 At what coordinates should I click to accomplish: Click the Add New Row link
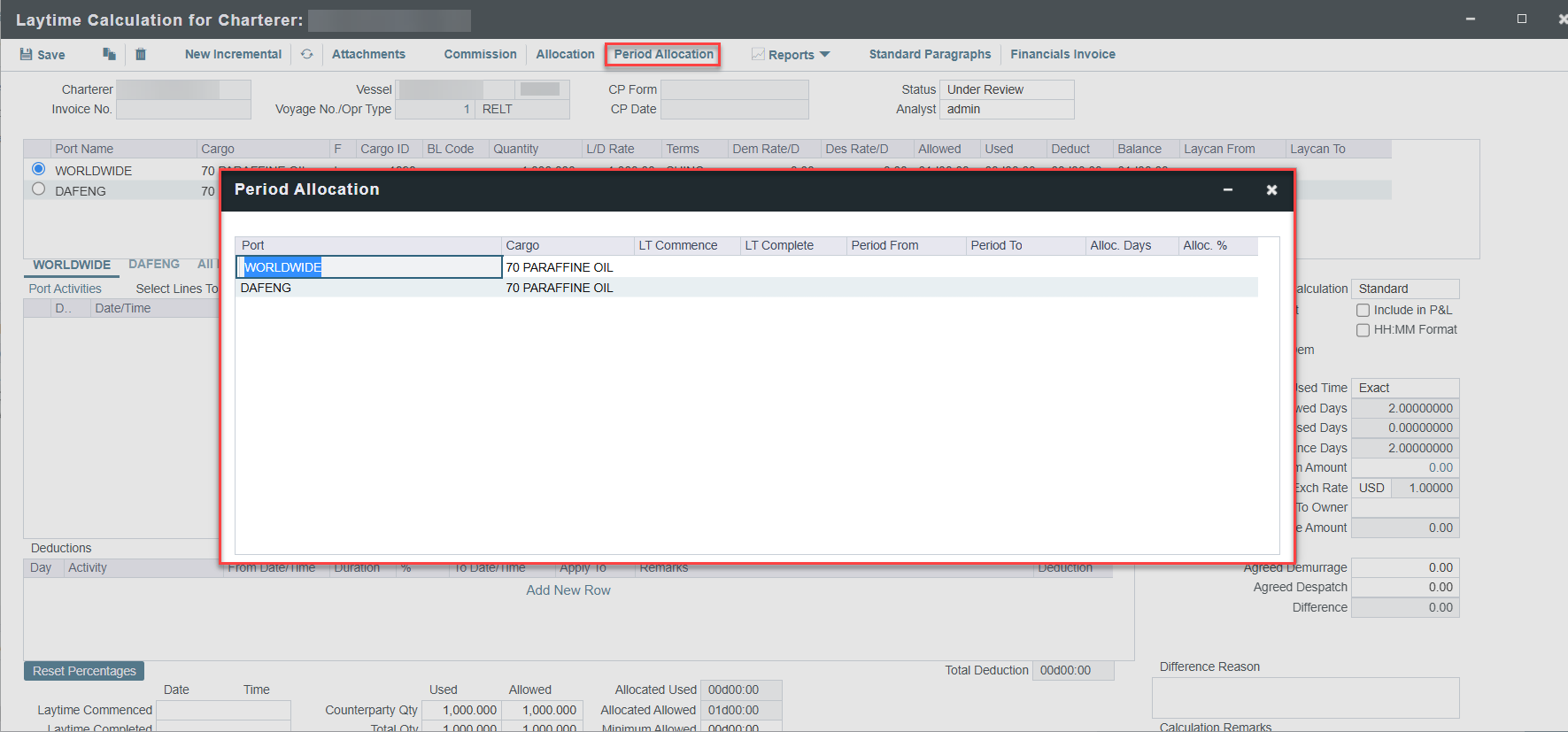coord(568,590)
